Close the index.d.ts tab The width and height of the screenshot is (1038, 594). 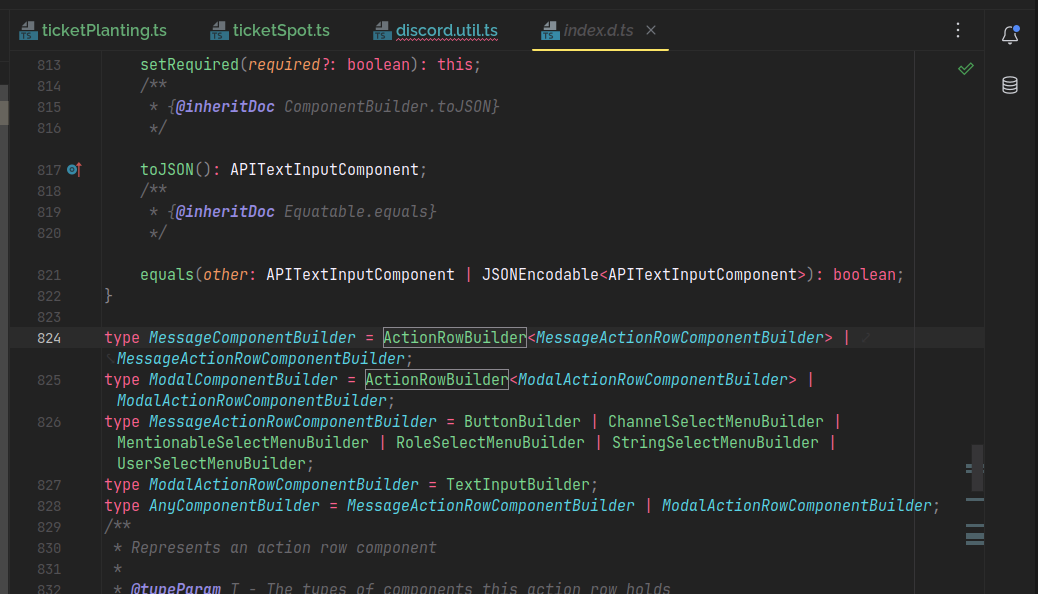tap(651, 30)
